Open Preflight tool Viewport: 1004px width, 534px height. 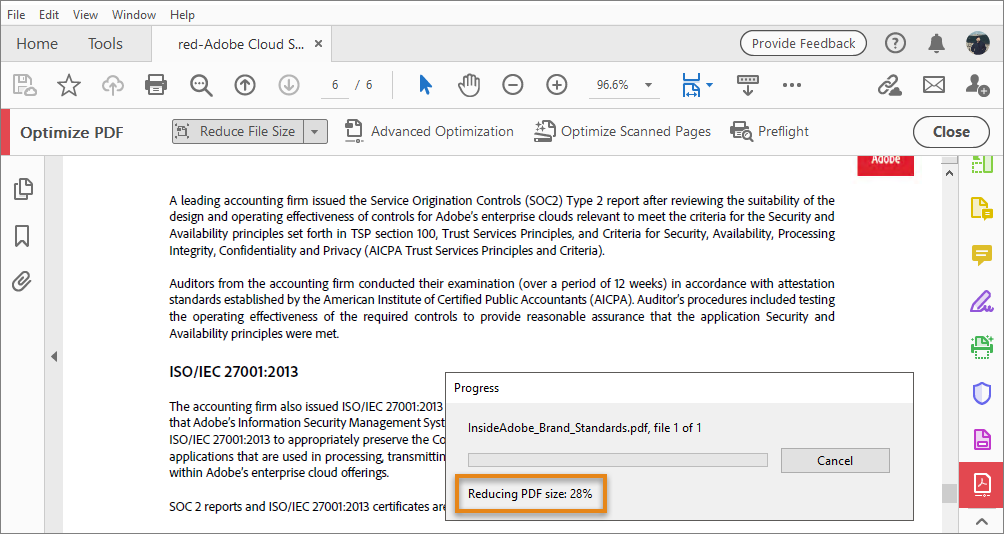pyautogui.click(x=770, y=132)
